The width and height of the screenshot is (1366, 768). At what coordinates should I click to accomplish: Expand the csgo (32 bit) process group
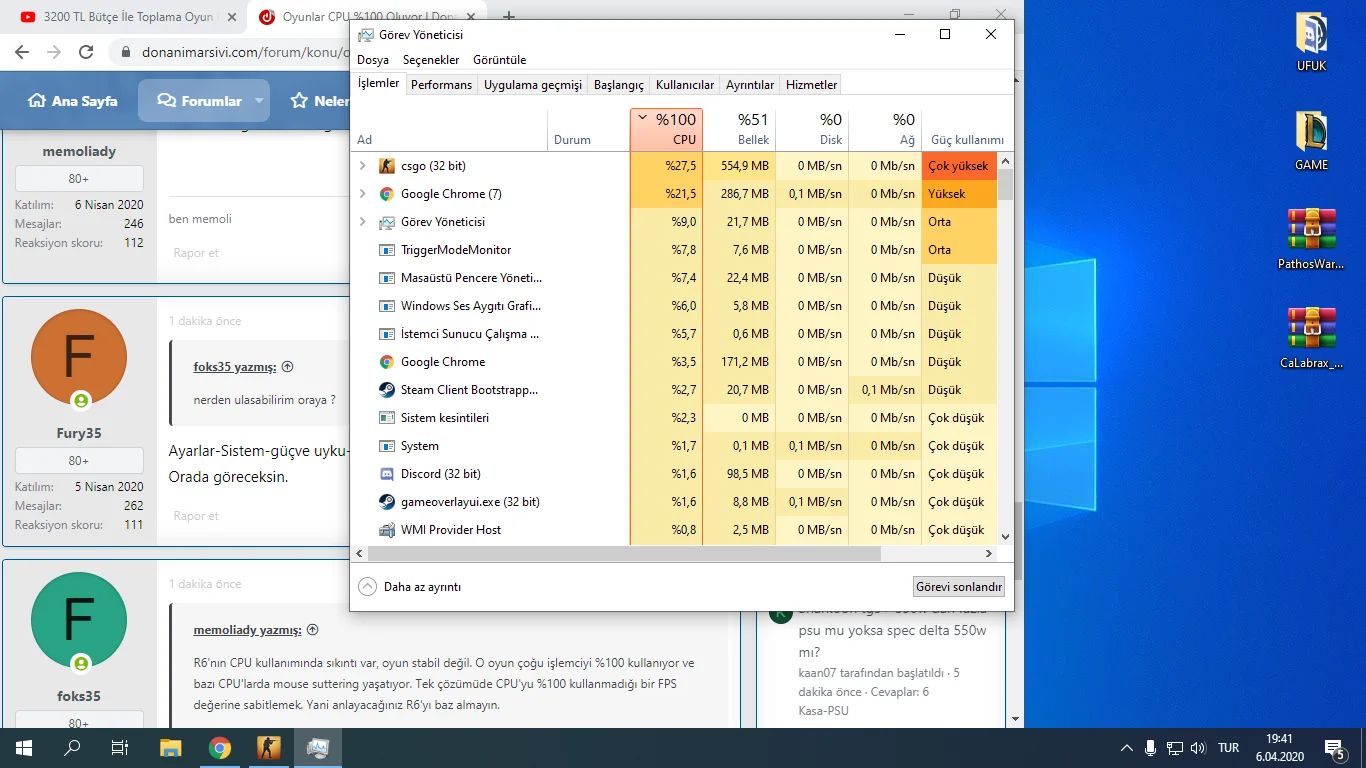[362, 166]
